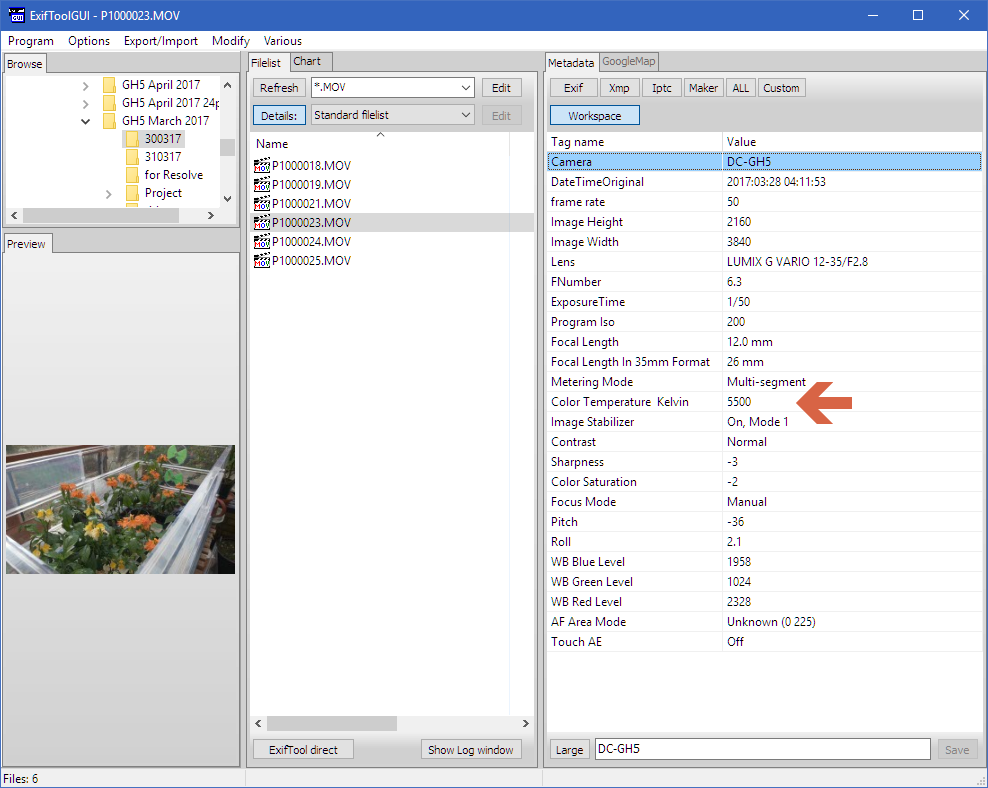Open the Standard filelist dropdown
The width and height of the screenshot is (988, 788).
(x=466, y=115)
